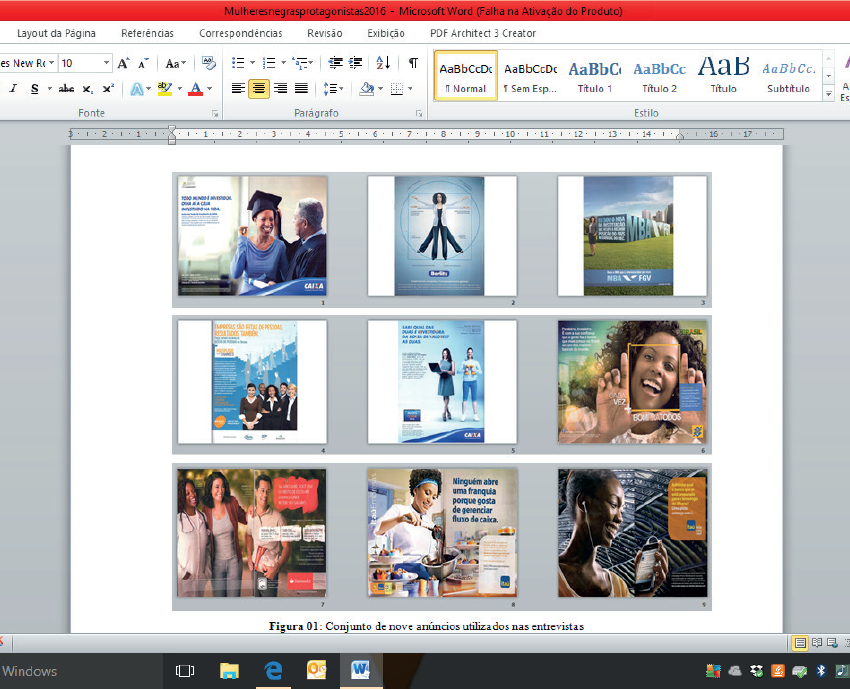Viewport: 850px width, 689px height.
Task: Click the red font color button
Action: coord(195,89)
